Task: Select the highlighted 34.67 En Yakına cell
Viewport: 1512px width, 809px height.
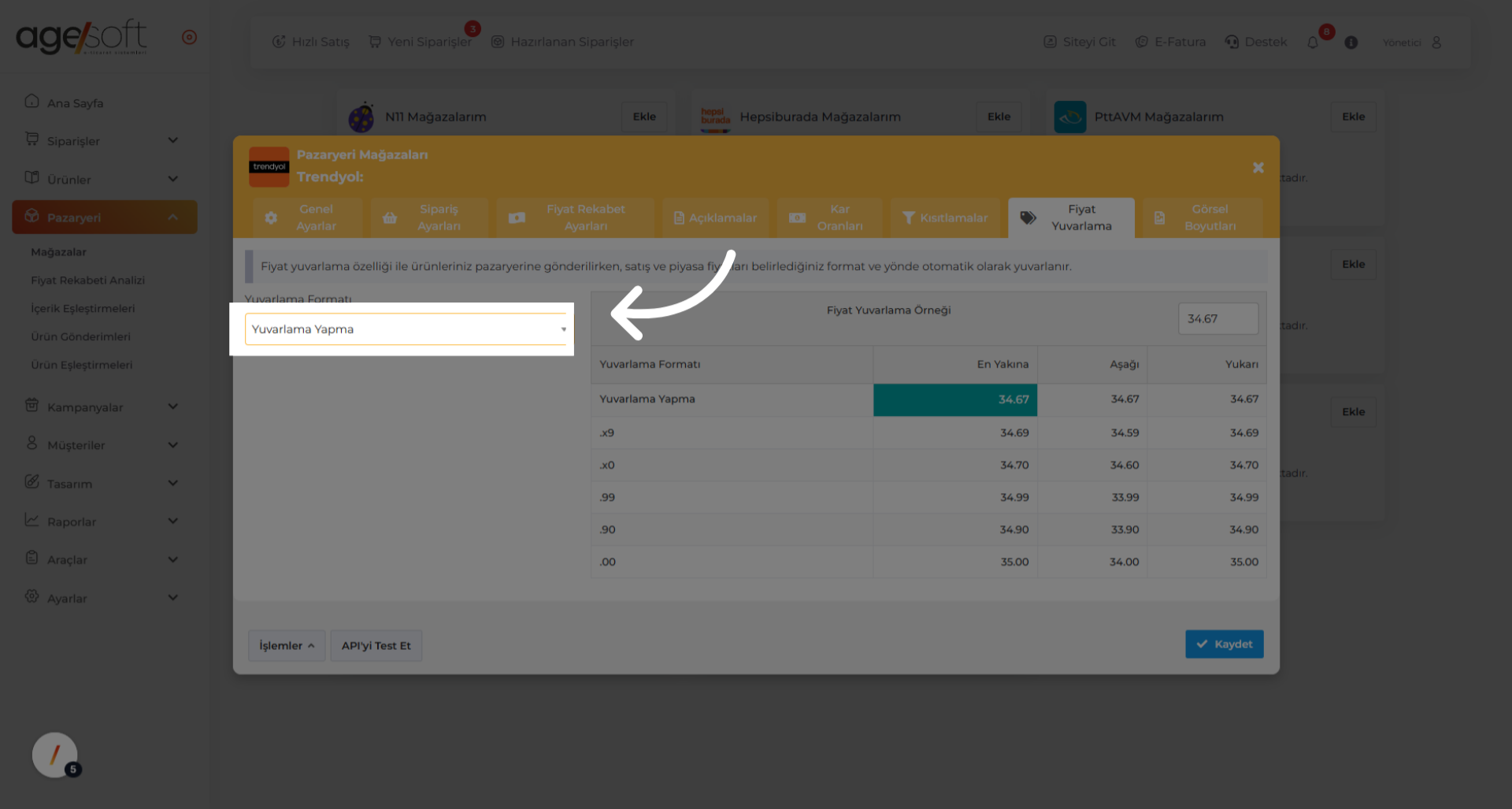Action: point(955,399)
